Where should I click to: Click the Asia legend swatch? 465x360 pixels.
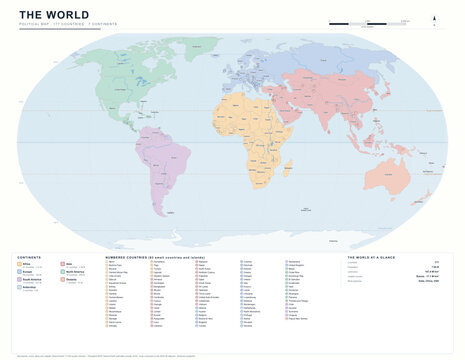tap(63, 264)
